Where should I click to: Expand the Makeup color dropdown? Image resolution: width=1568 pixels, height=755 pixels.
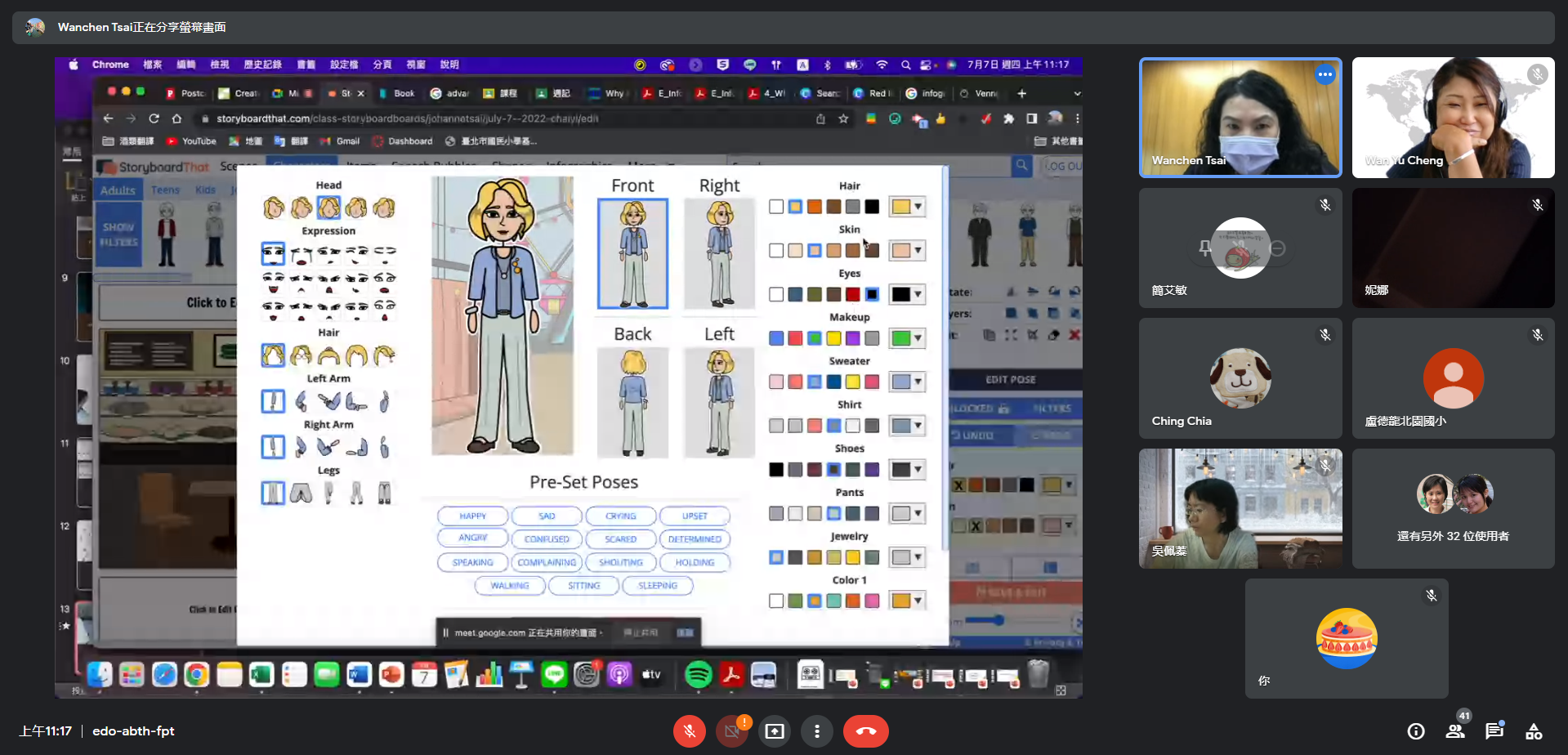pos(907,338)
